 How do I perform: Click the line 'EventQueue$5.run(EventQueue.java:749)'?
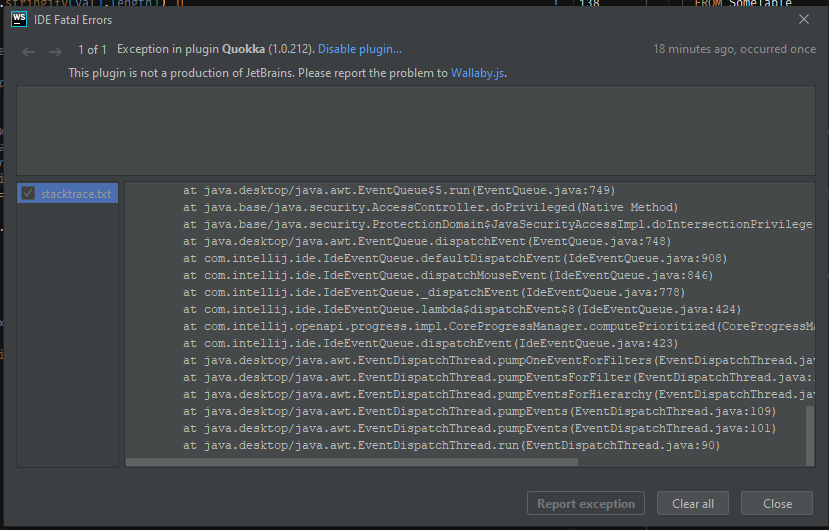[x=399, y=191]
